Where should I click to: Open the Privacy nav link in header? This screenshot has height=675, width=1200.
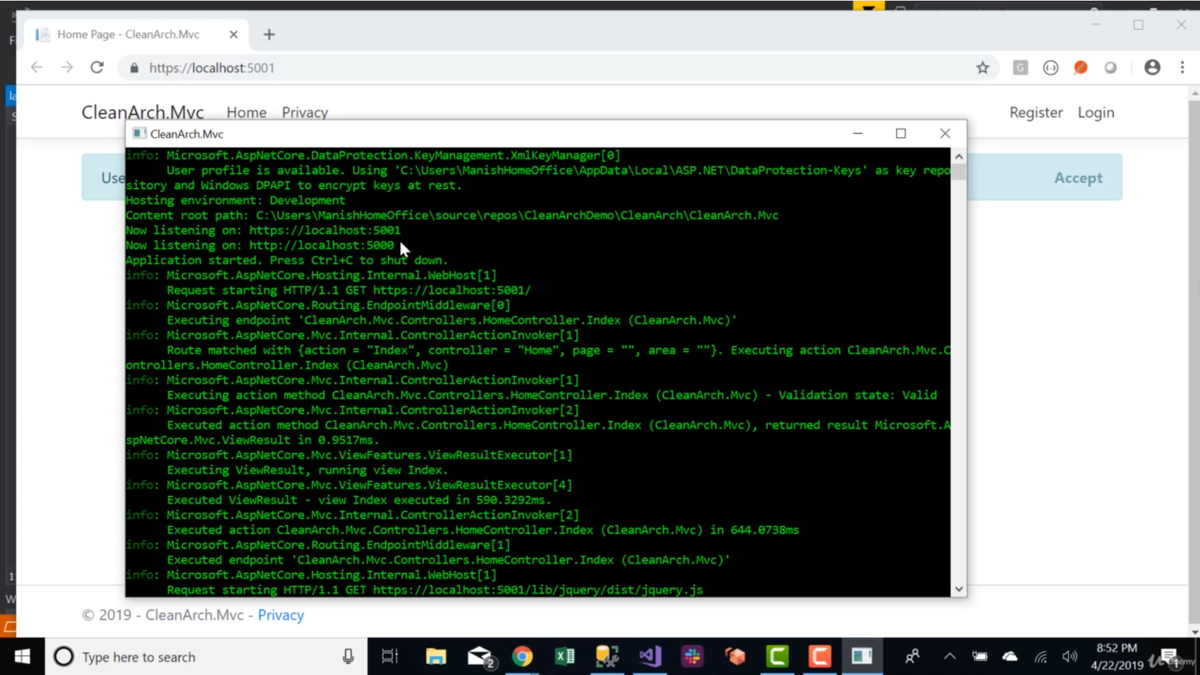coord(305,112)
